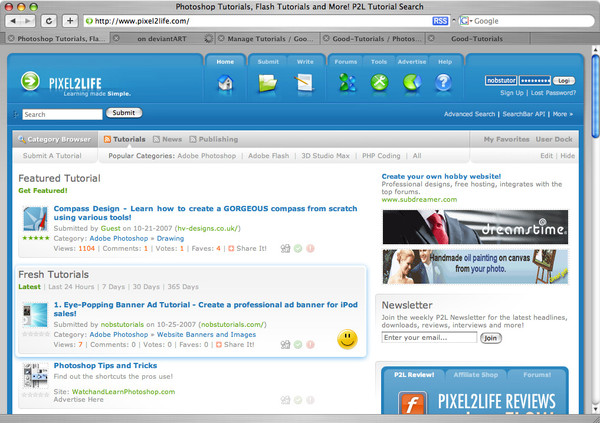Expand the More link in the search bar
The image size is (600, 423).
click(x=562, y=114)
